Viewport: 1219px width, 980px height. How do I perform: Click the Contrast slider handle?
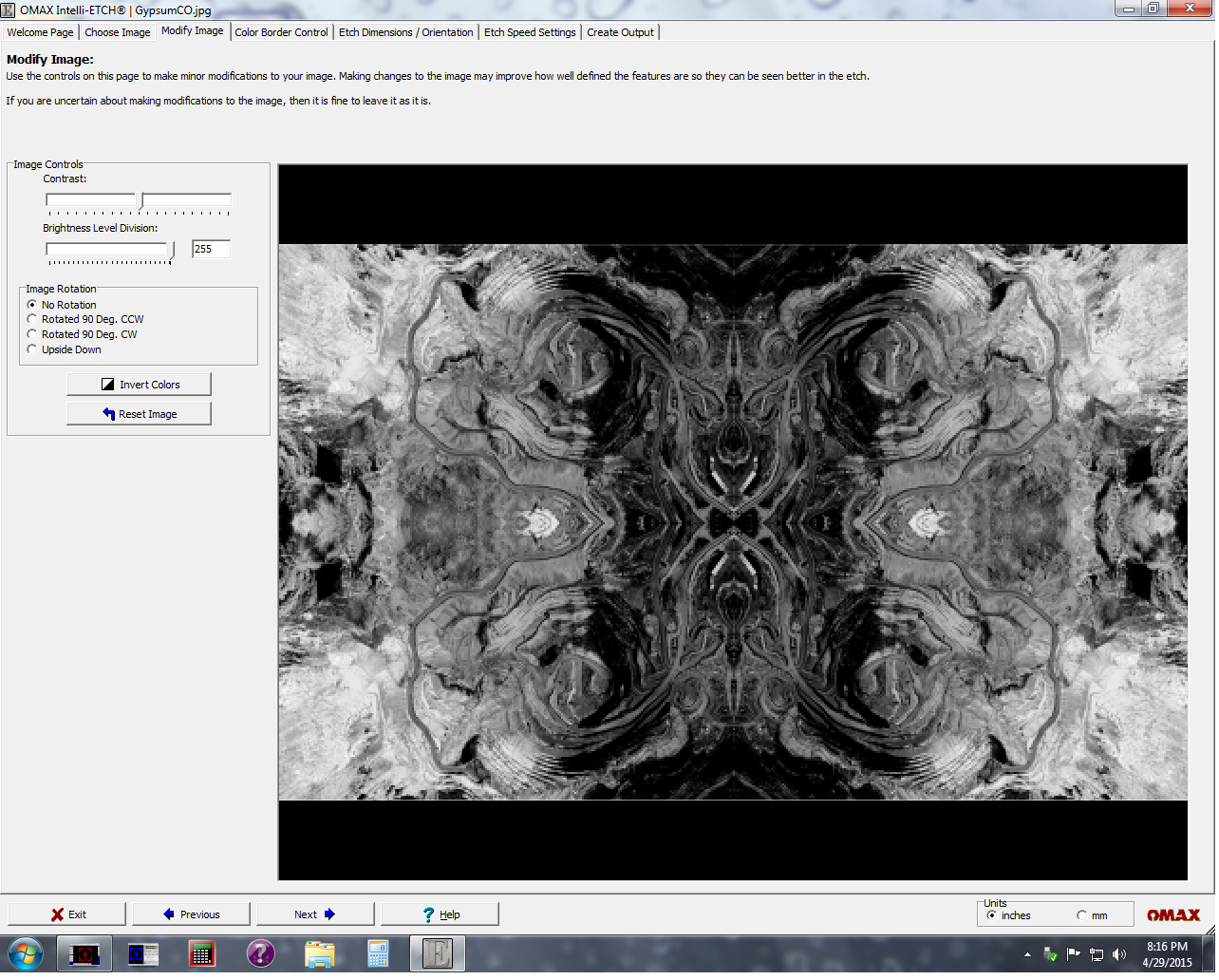click(141, 200)
